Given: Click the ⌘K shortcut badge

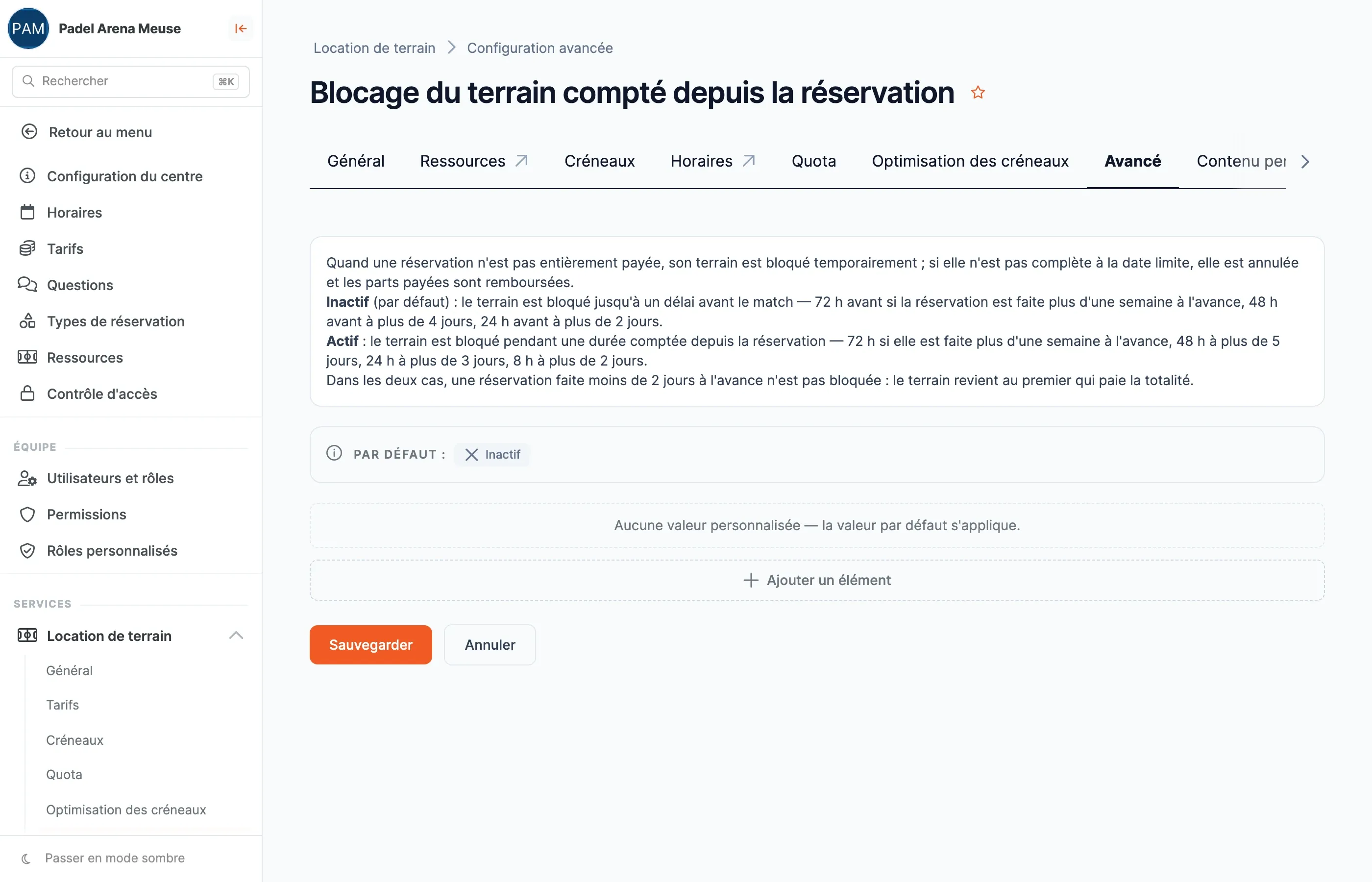Looking at the screenshot, I should click(225, 81).
